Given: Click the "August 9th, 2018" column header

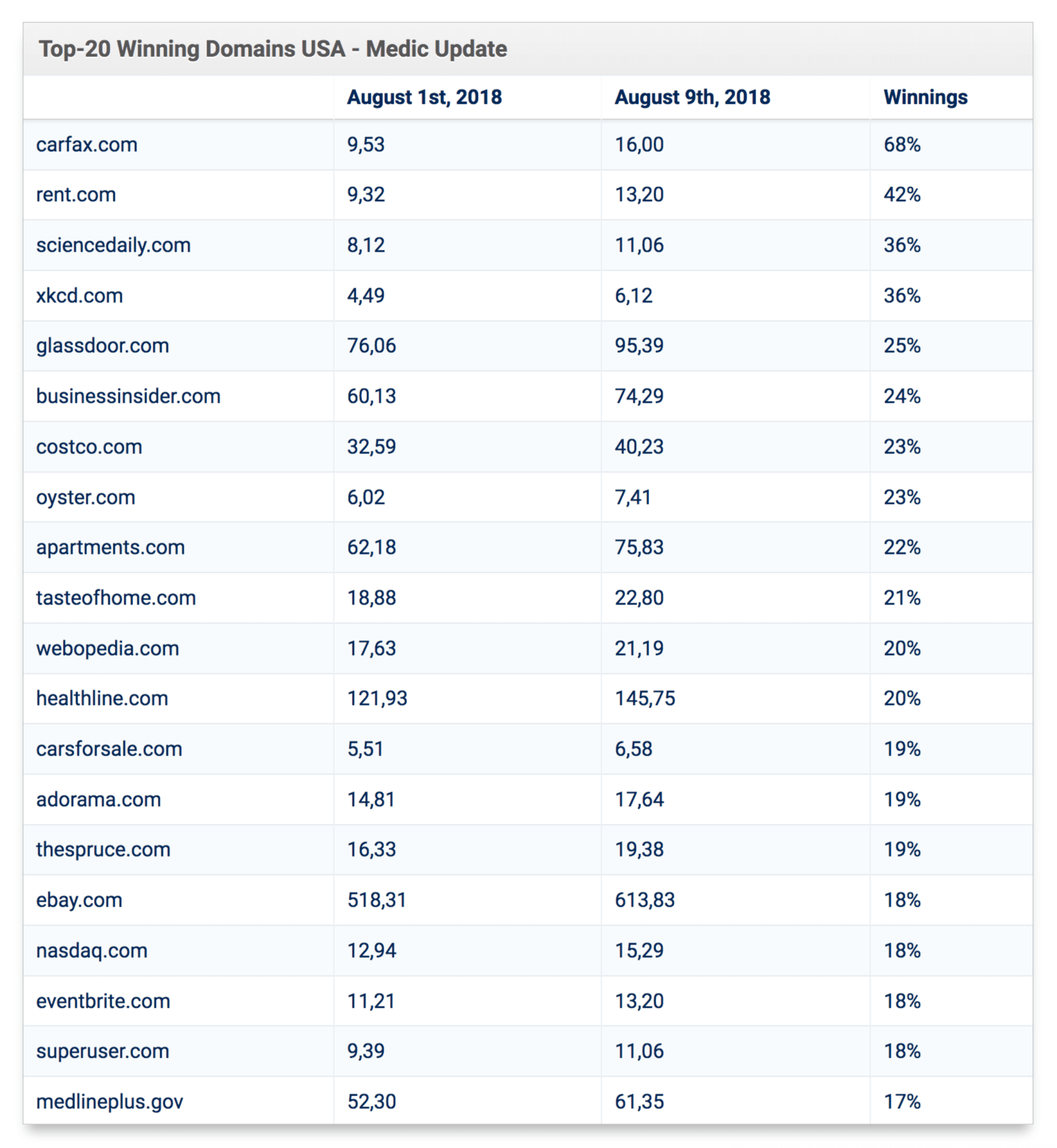Looking at the screenshot, I should point(692,97).
